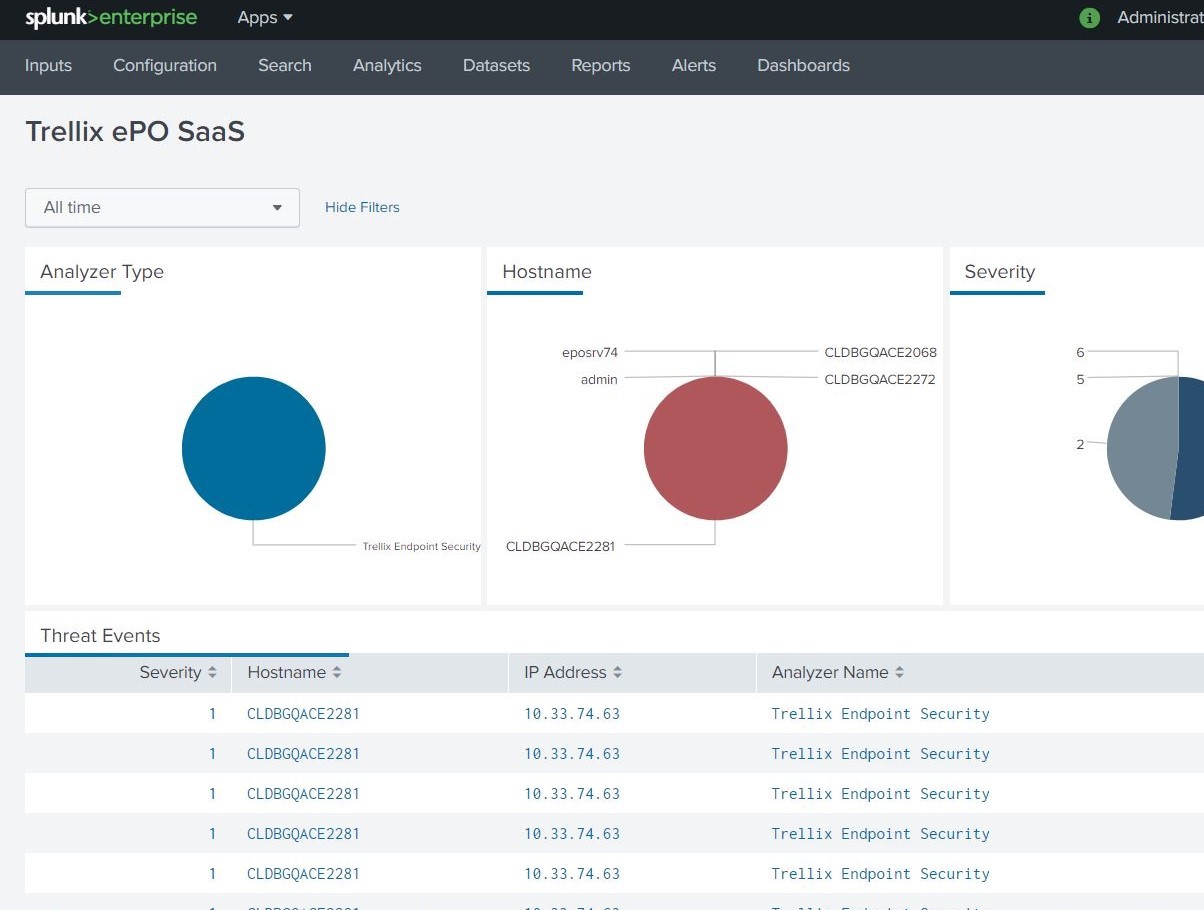Click hostname CLDBGQACE2281 in first table row
The width and height of the screenshot is (1204, 910).
point(303,714)
